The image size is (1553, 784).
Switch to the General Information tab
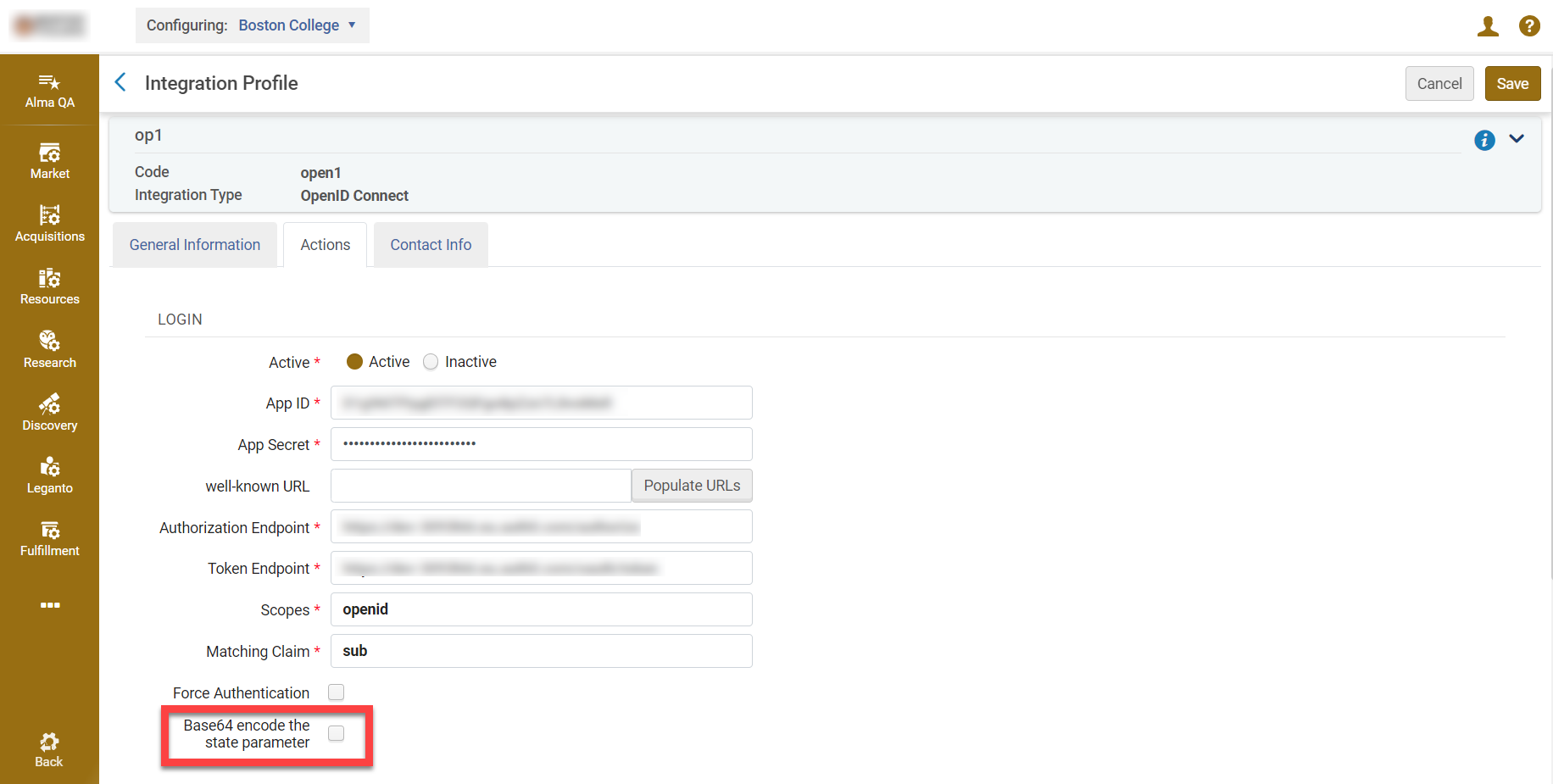(x=195, y=245)
